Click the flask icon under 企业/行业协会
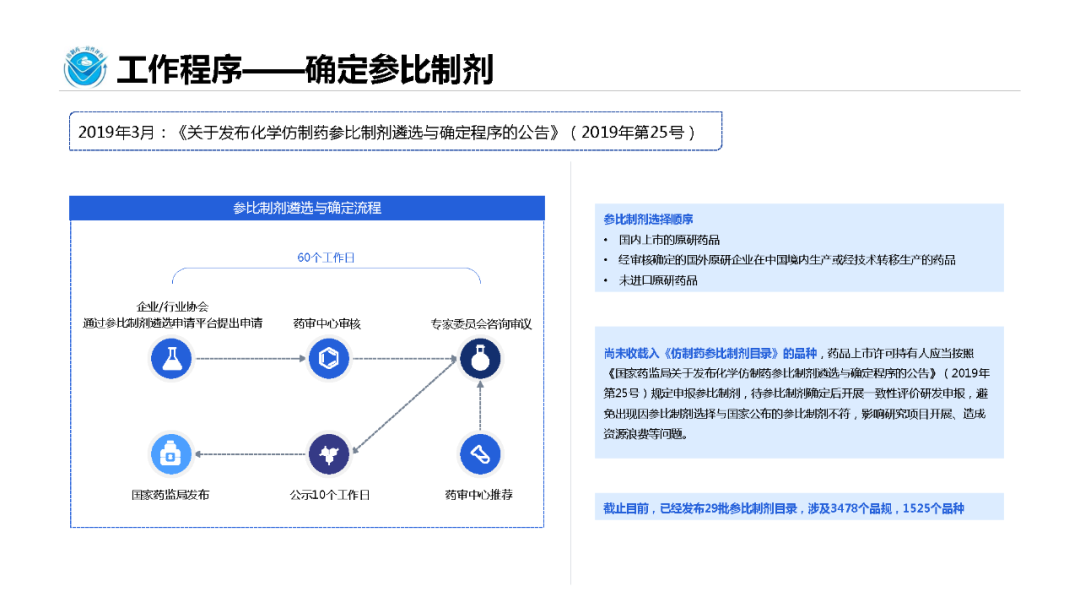The height and width of the screenshot is (608, 1080). [171, 359]
